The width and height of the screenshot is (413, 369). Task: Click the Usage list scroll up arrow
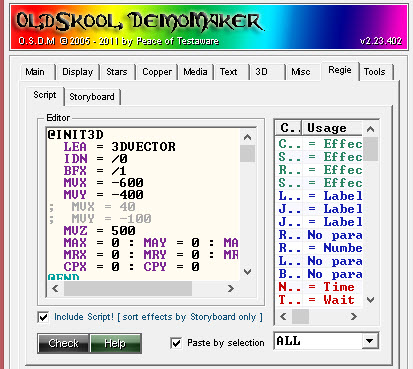[370, 129]
